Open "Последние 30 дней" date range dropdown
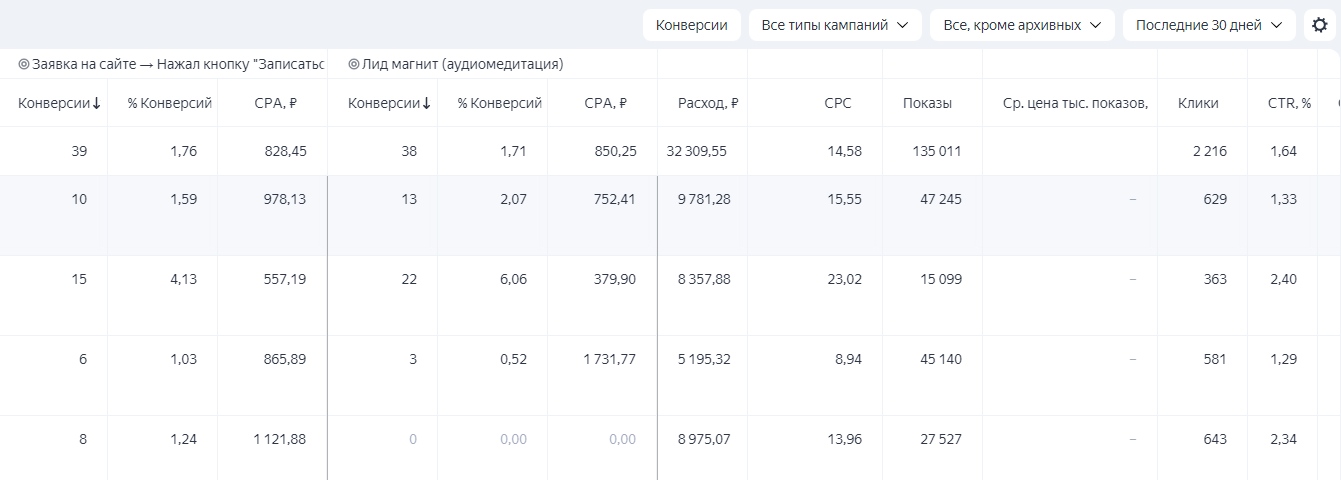The image size is (1341, 480). (x=1208, y=25)
